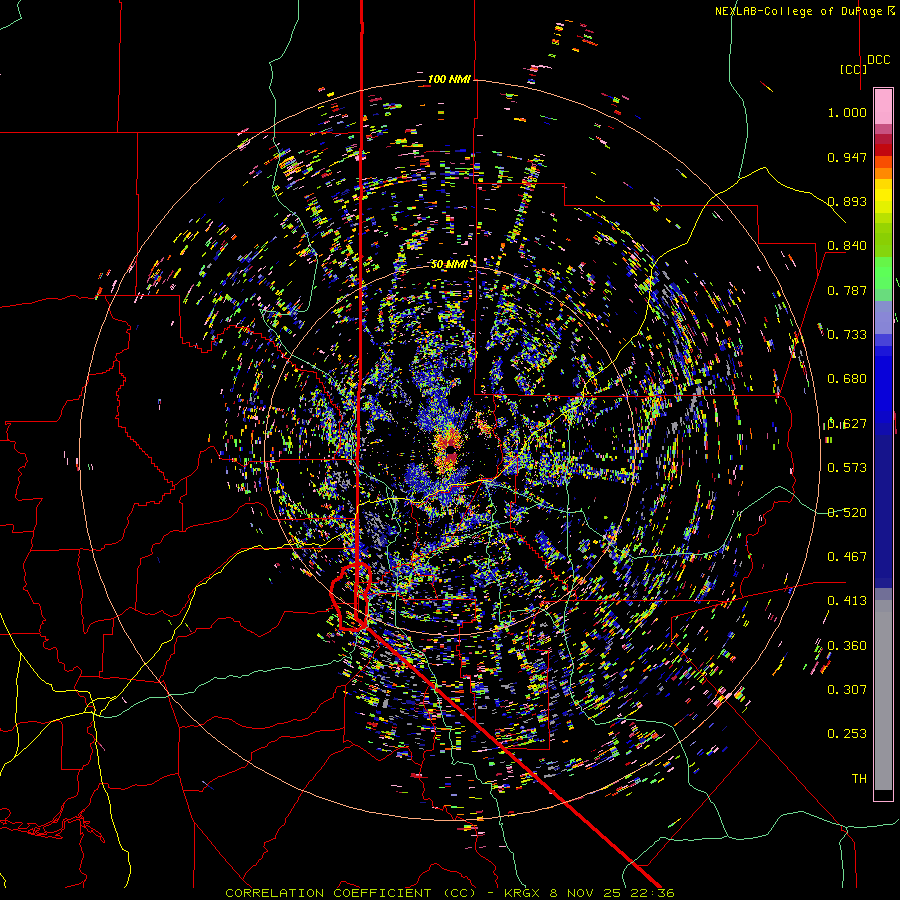Click the 100 NMI range ring label
Screen dimensions: 900x900
pyautogui.click(x=449, y=79)
